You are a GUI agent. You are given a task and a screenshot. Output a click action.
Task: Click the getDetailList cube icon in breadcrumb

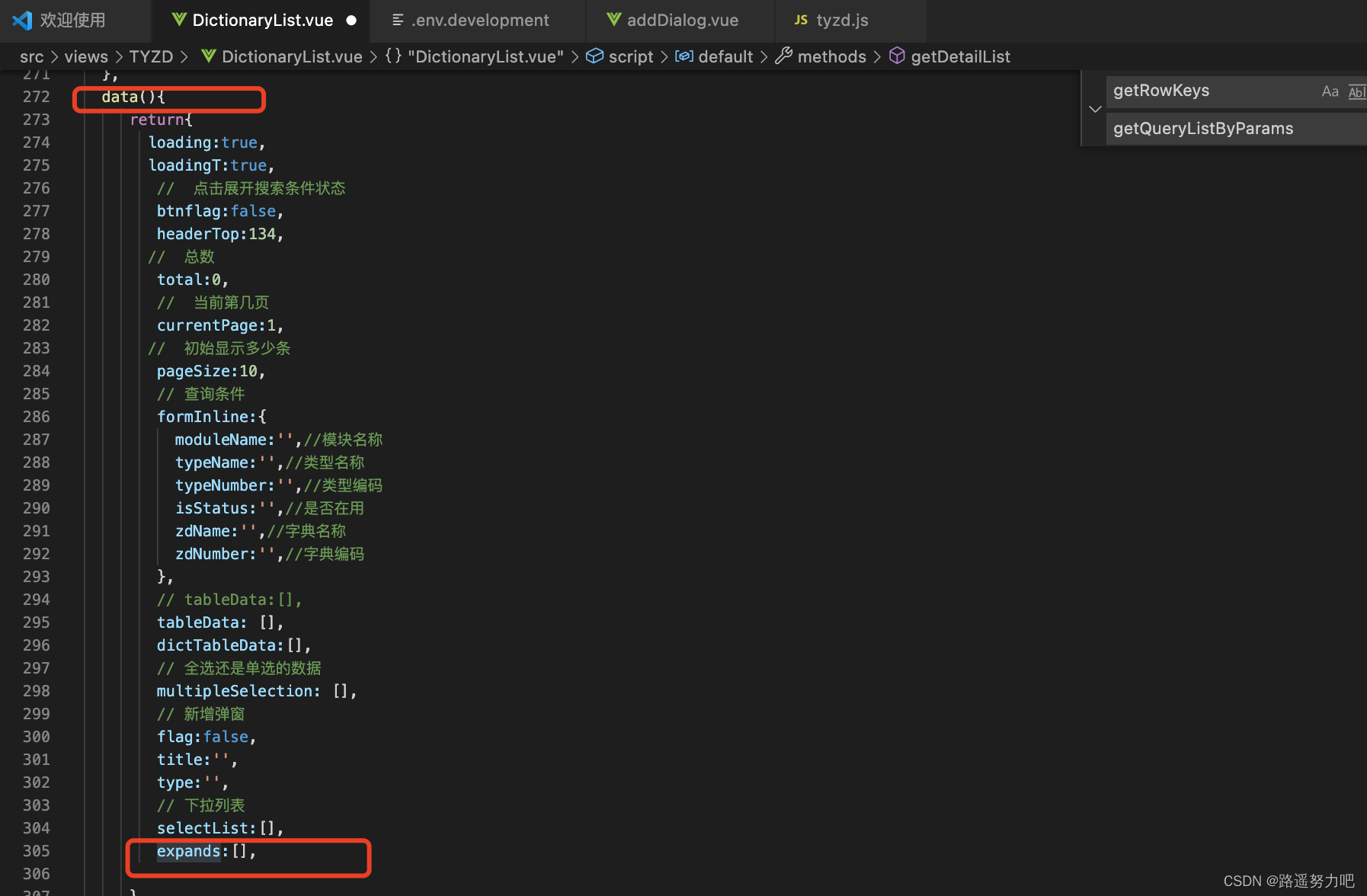coord(897,56)
